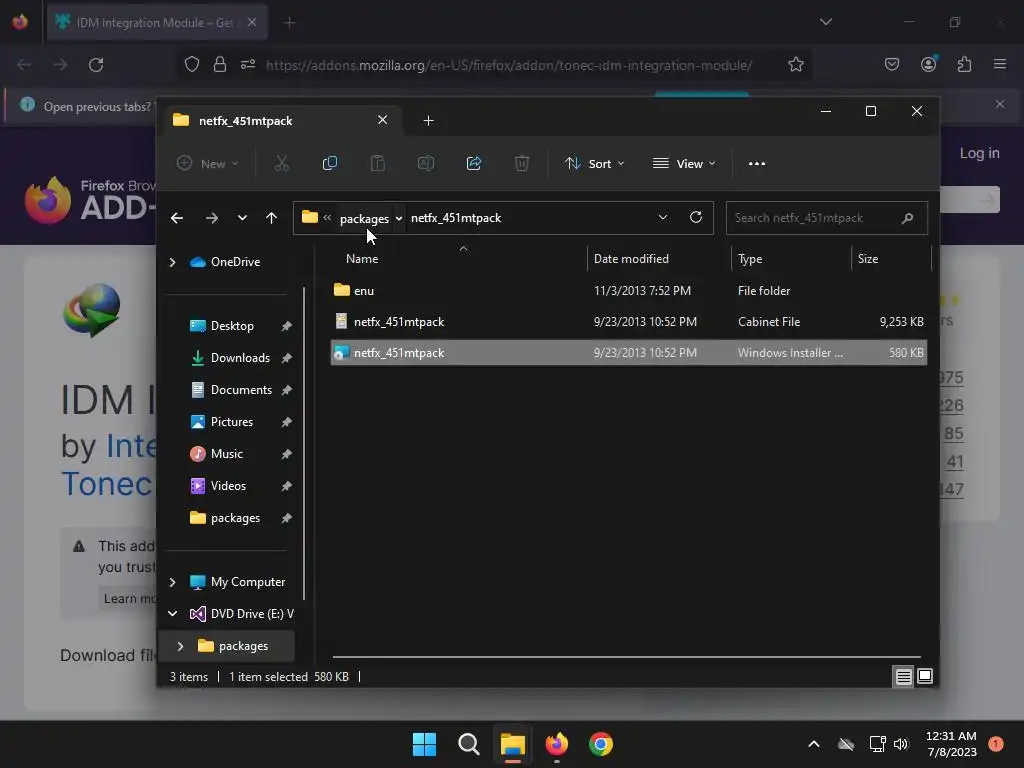Image resolution: width=1024 pixels, height=768 pixels.
Task: Show hidden system tray icons chevron
Action: coord(814,744)
